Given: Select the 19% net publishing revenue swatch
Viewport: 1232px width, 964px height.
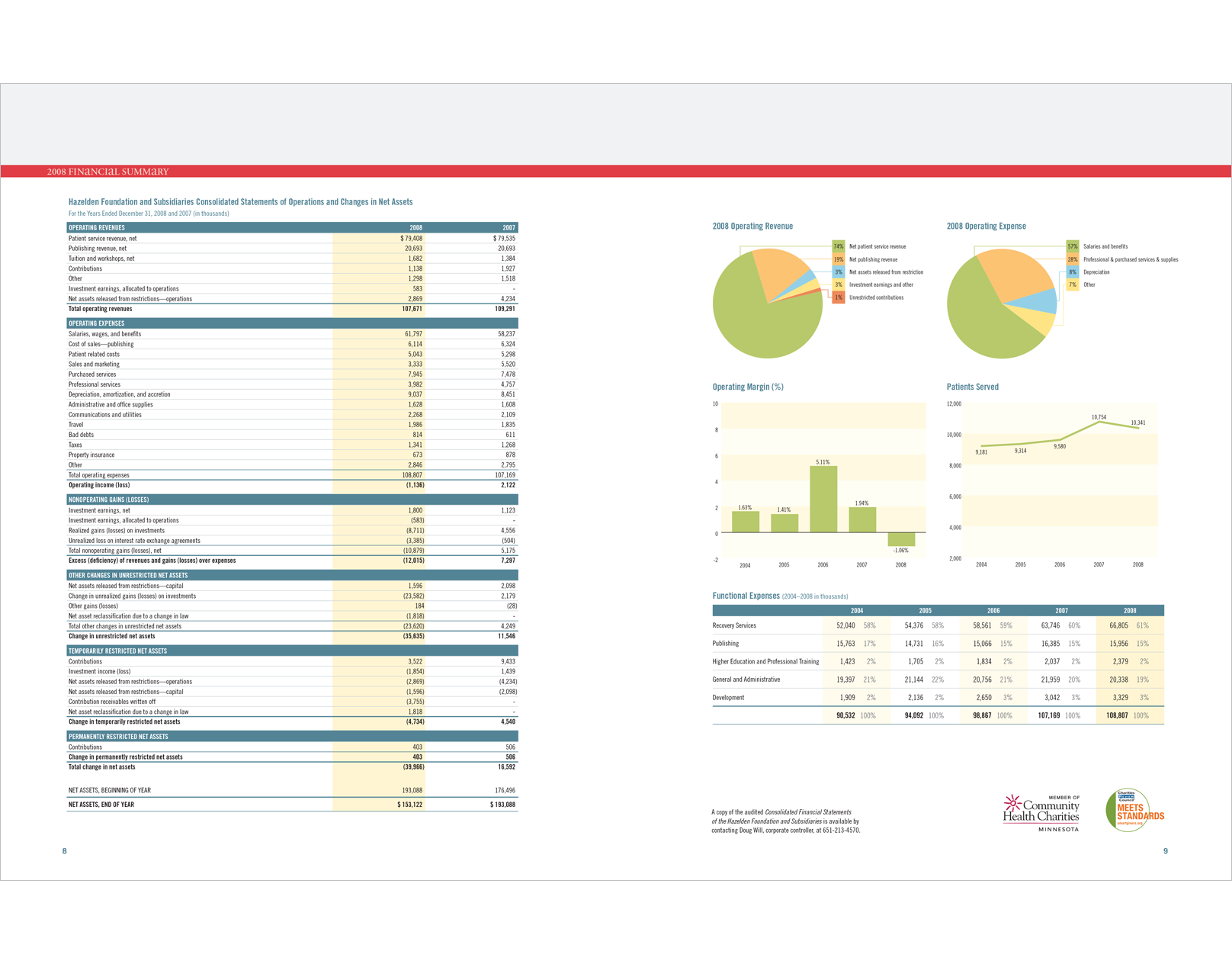Looking at the screenshot, I should tap(838, 259).
